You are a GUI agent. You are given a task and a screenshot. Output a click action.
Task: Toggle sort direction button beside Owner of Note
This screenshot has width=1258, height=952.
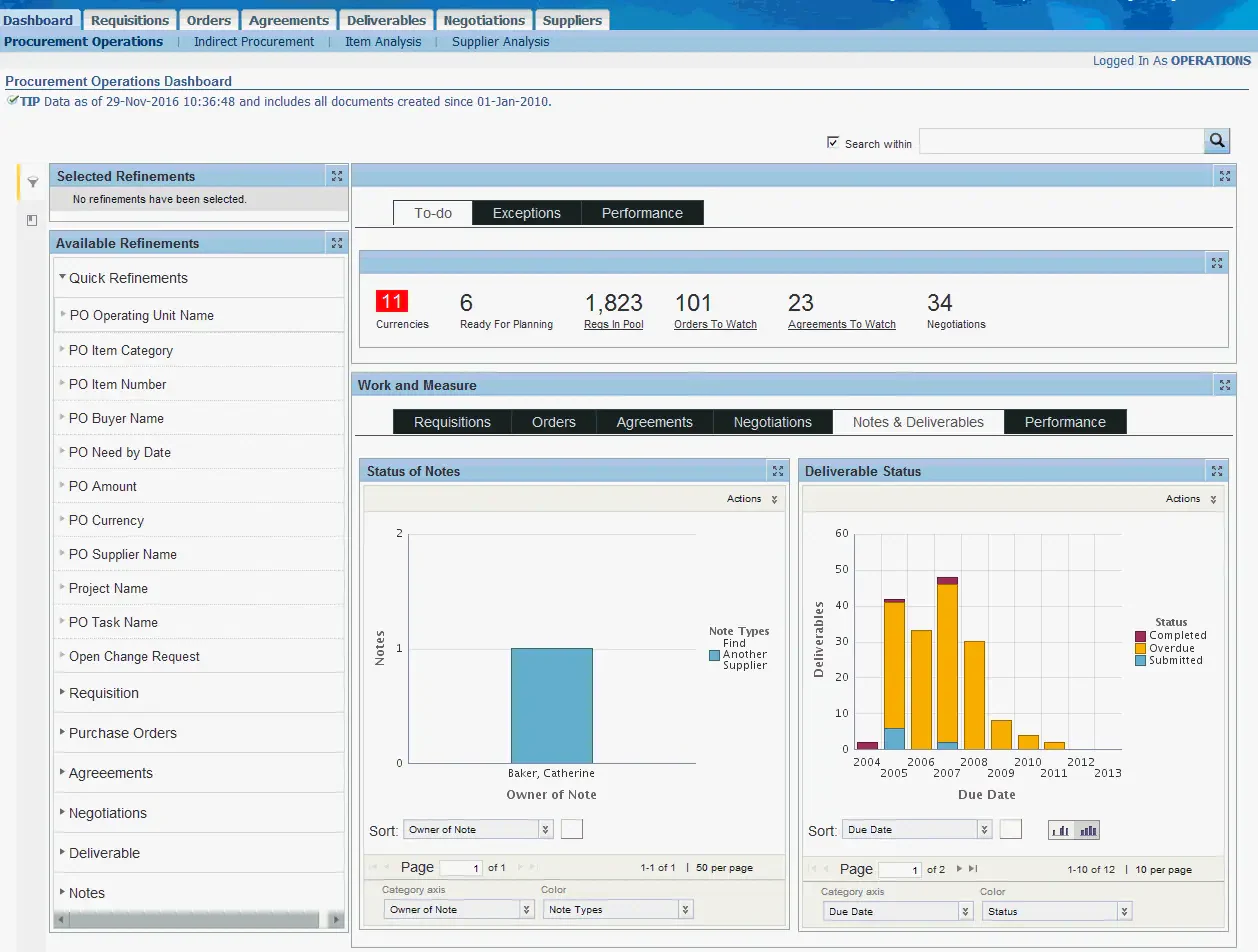[572, 829]
